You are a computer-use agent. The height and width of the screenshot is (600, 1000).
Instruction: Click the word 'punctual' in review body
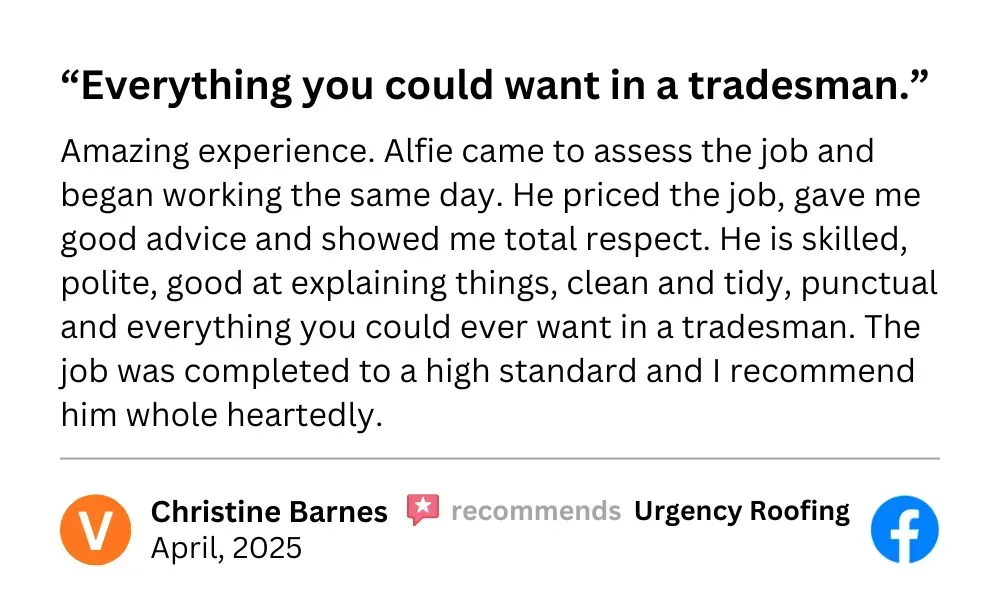click(869, 284)
